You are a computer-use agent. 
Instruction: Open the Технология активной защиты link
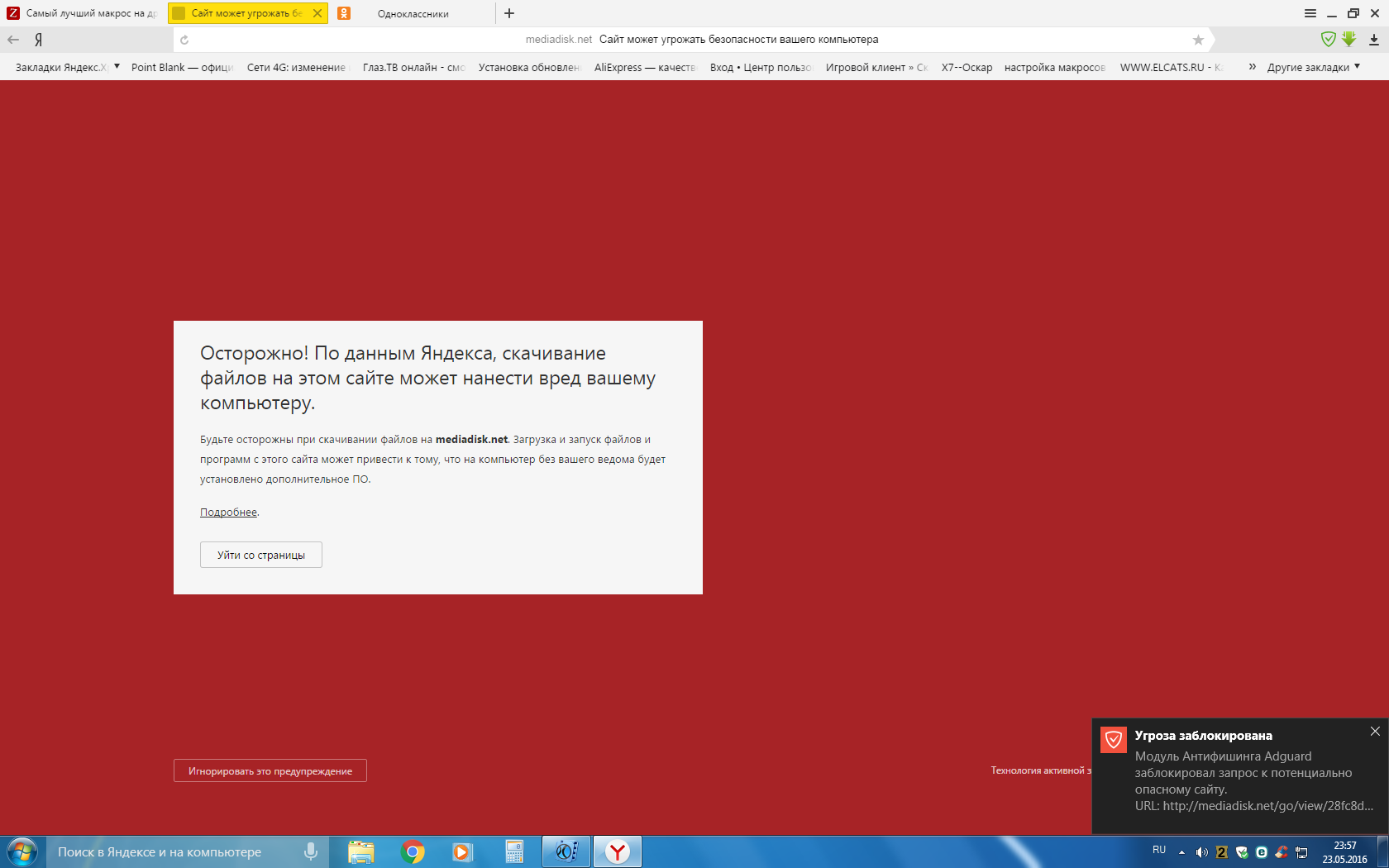pos(1041,770)
